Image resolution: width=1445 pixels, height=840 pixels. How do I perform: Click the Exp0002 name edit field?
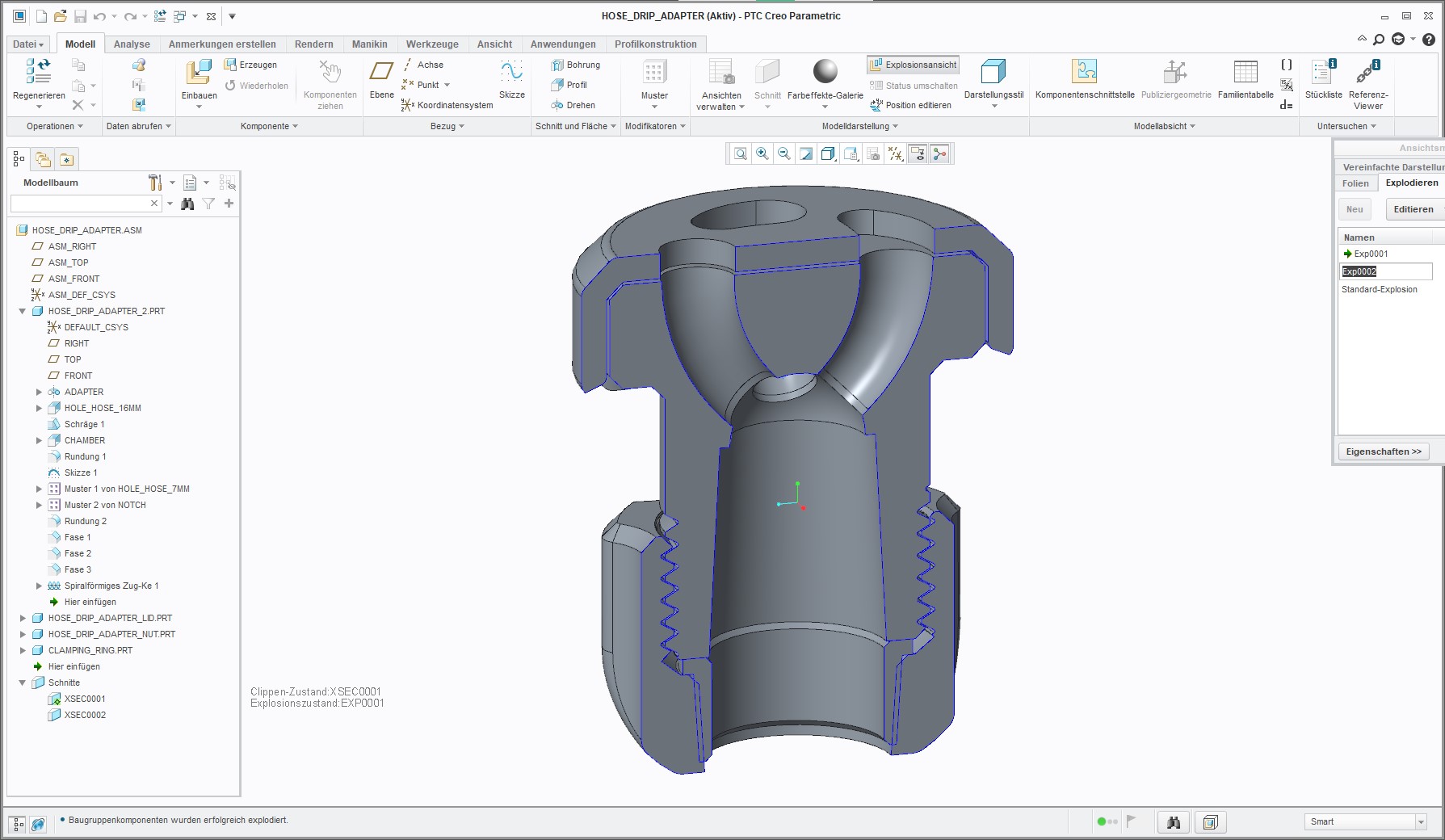click(1386, 271)
